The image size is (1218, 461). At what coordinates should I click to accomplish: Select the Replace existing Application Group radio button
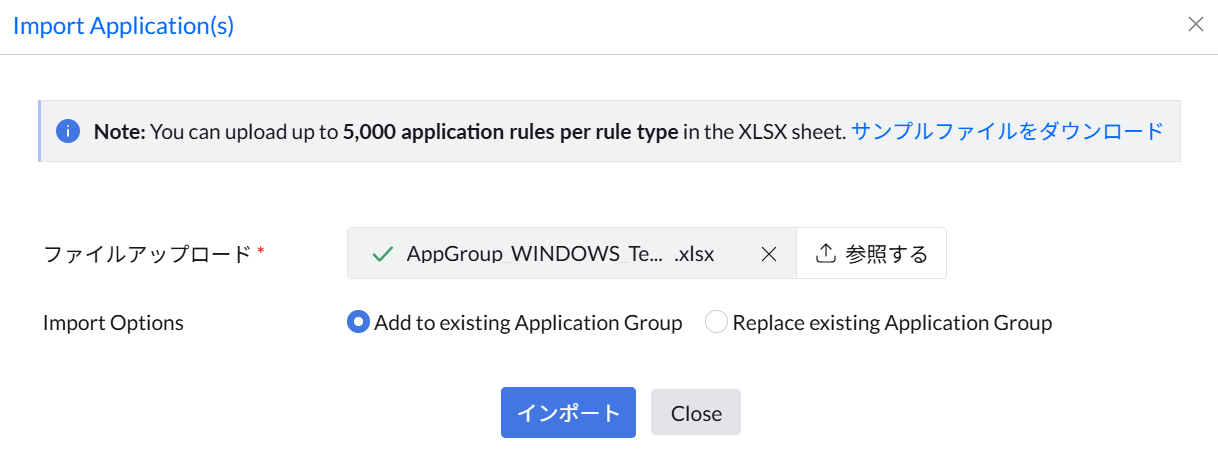point(716,323)
